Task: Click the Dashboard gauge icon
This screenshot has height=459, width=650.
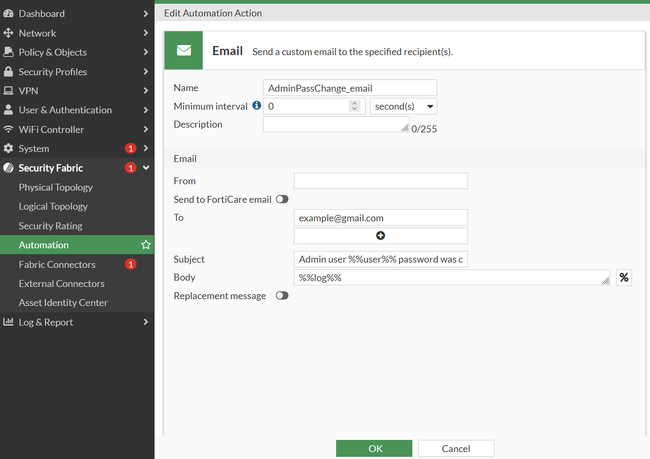Action: tap(9, 14)
